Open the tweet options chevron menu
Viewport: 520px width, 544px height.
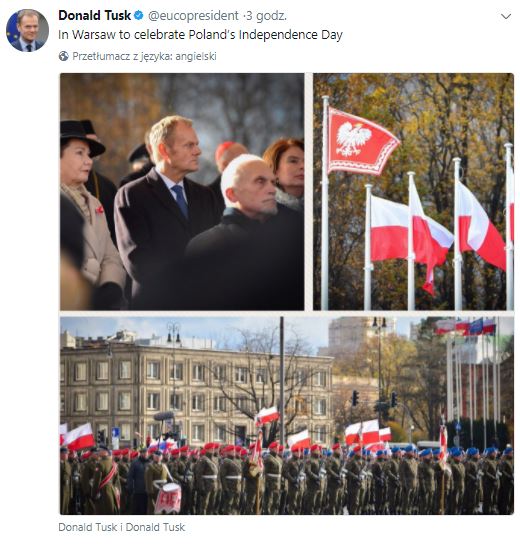point(506,16)
